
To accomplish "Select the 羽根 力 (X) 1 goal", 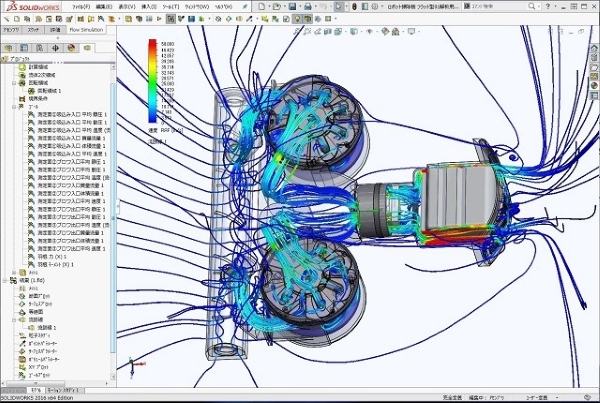I will click(x=50, y=256).
